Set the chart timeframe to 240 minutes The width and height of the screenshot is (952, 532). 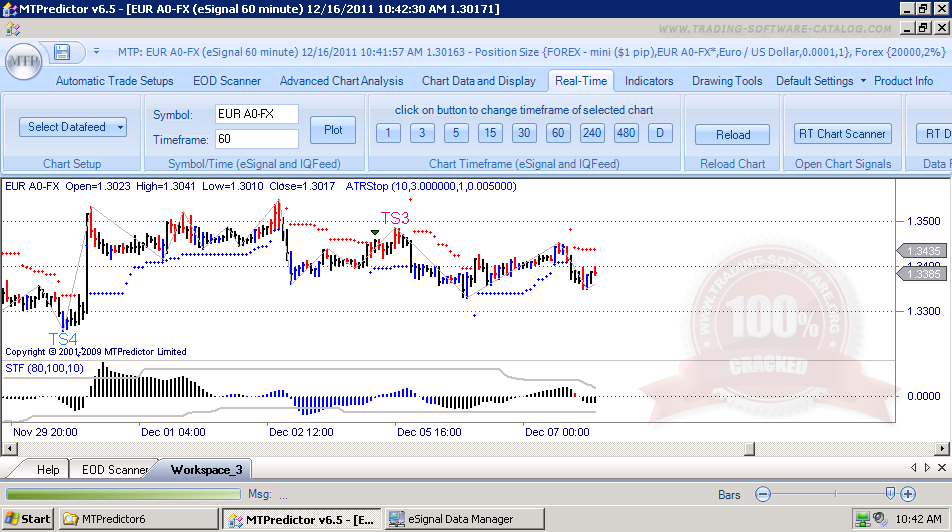[592, 133]
